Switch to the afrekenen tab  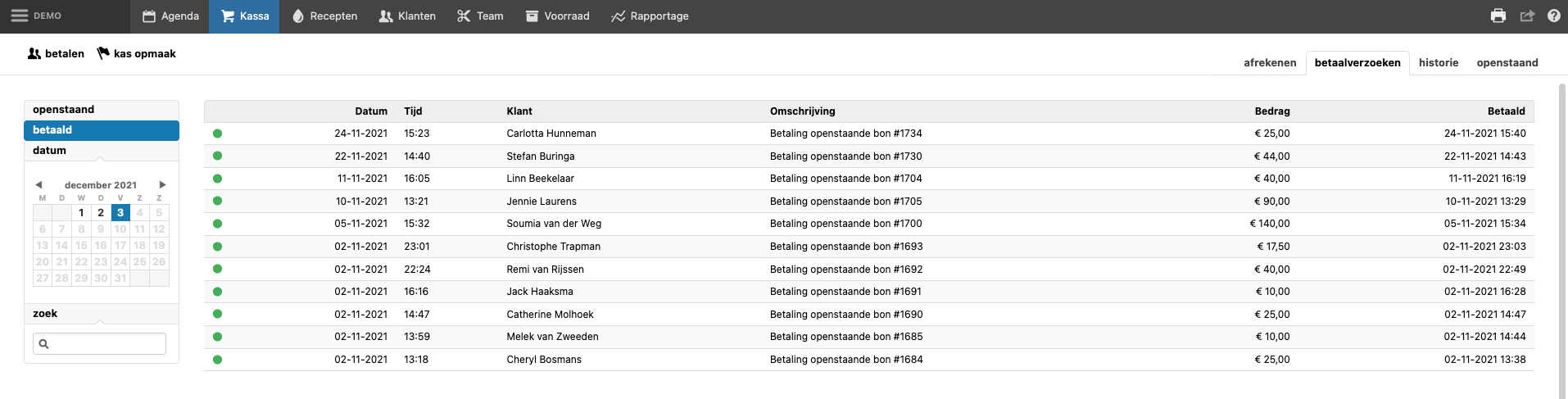tap(1270, 62)
